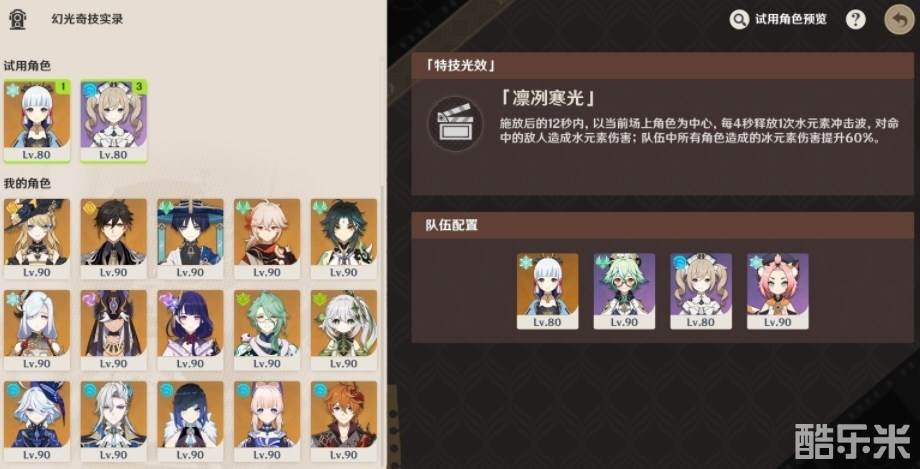Screen dimensions: 920x469
Task: Pick Furina in the bottom row
Action: pyautogui.click(x=37, y=421)
